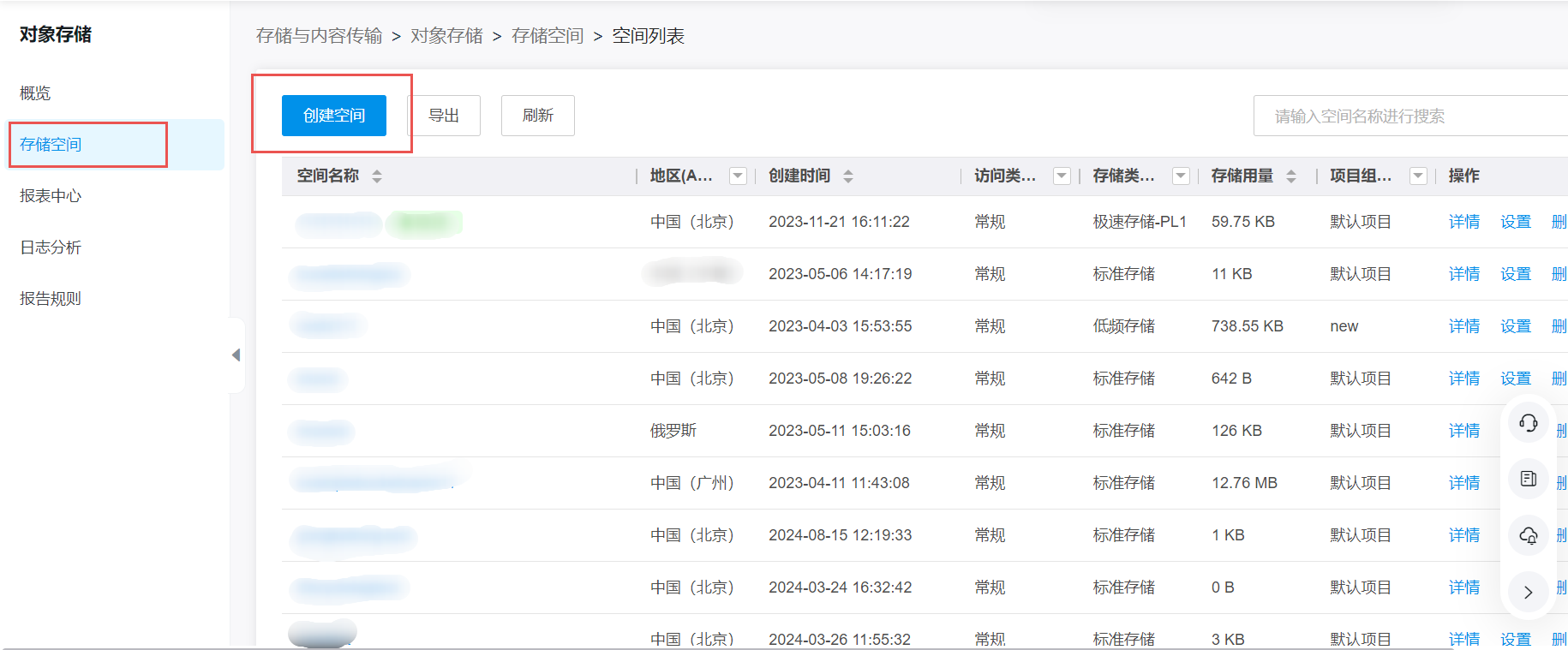Sort by 存储用量 column sort icon
This screenshot has height=650, width=1568.
click(x=1291, y=176)
